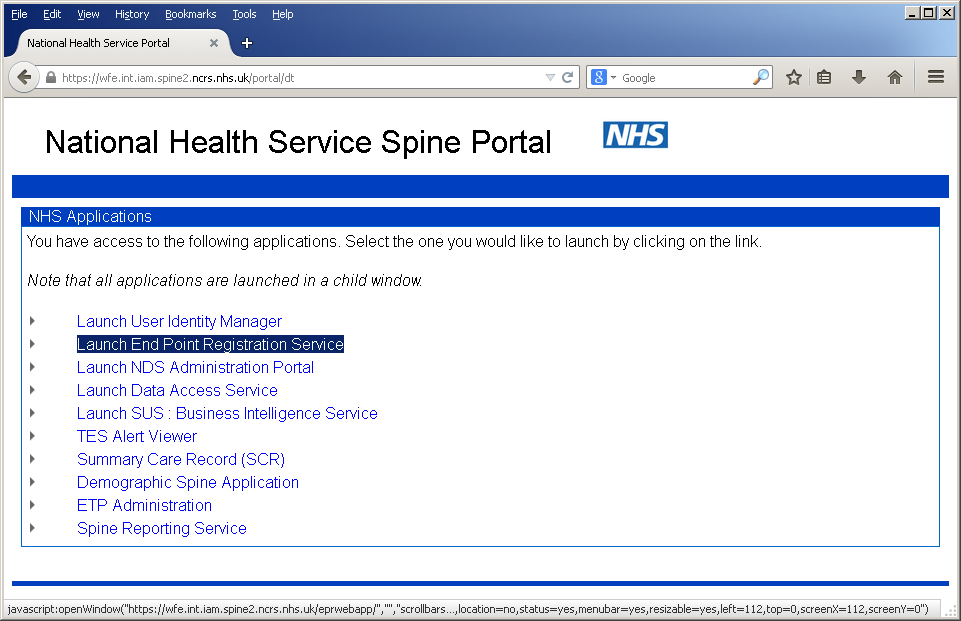Go back using the back arrow button

click(x=24, y=77)
